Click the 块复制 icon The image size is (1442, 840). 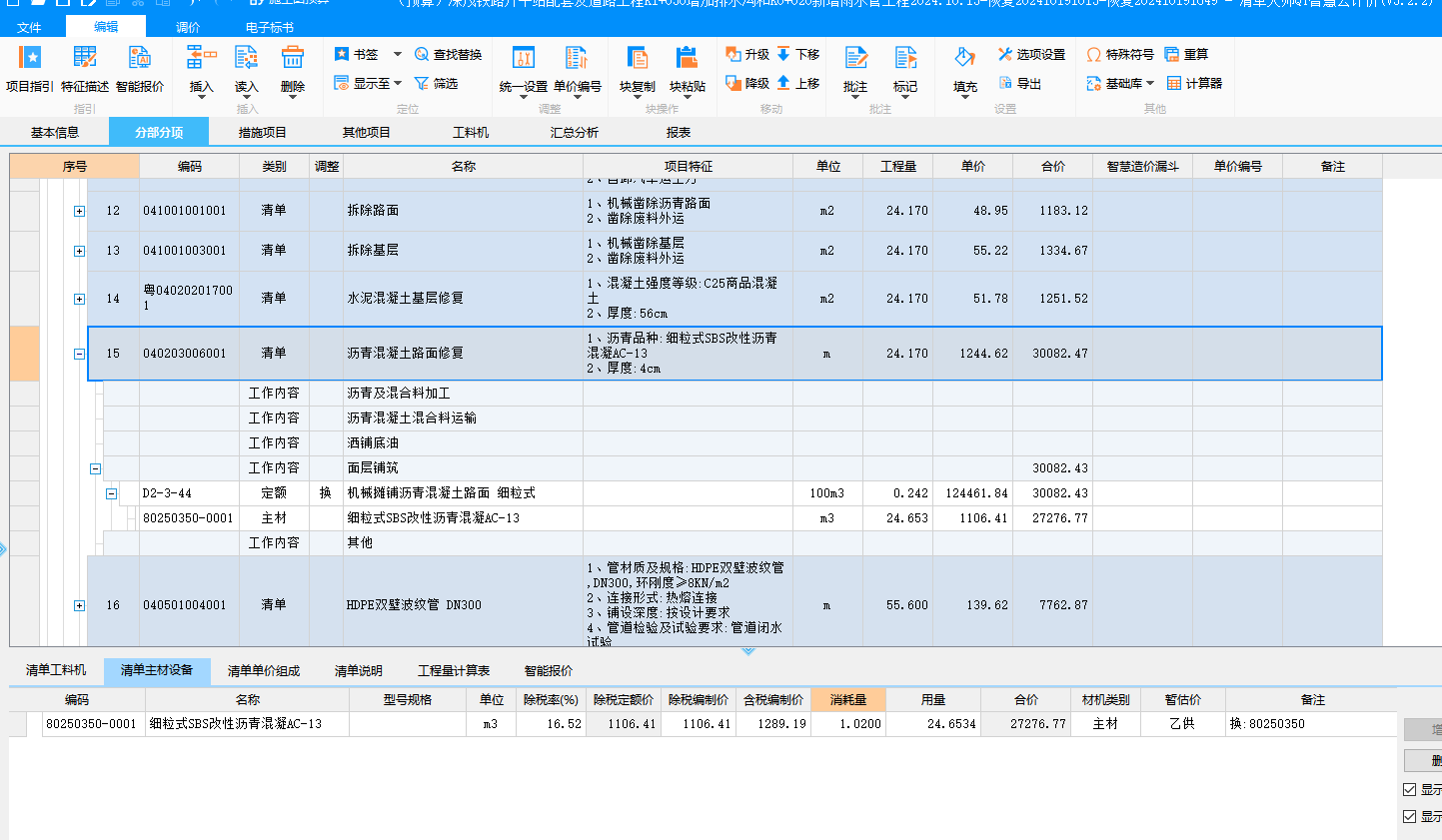coord(637,58)
